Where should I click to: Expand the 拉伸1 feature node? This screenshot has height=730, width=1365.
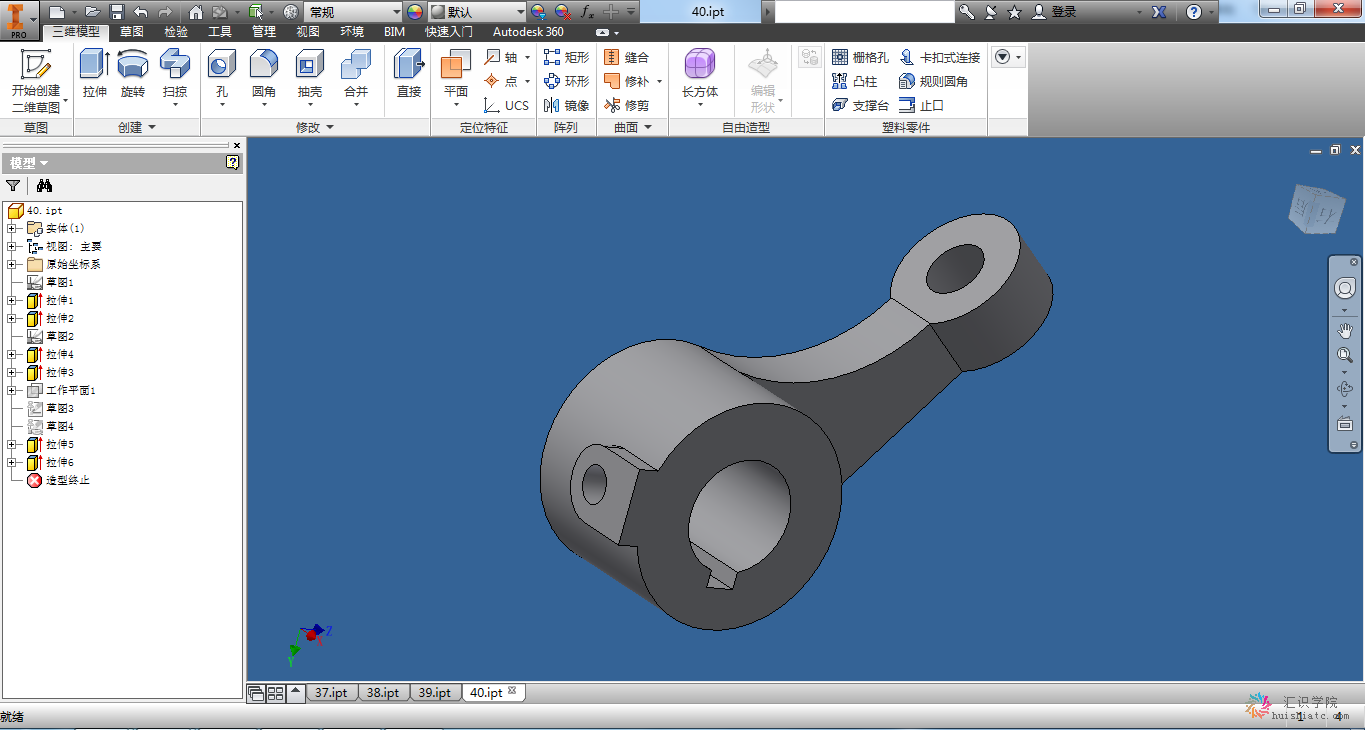pos(11,300)
